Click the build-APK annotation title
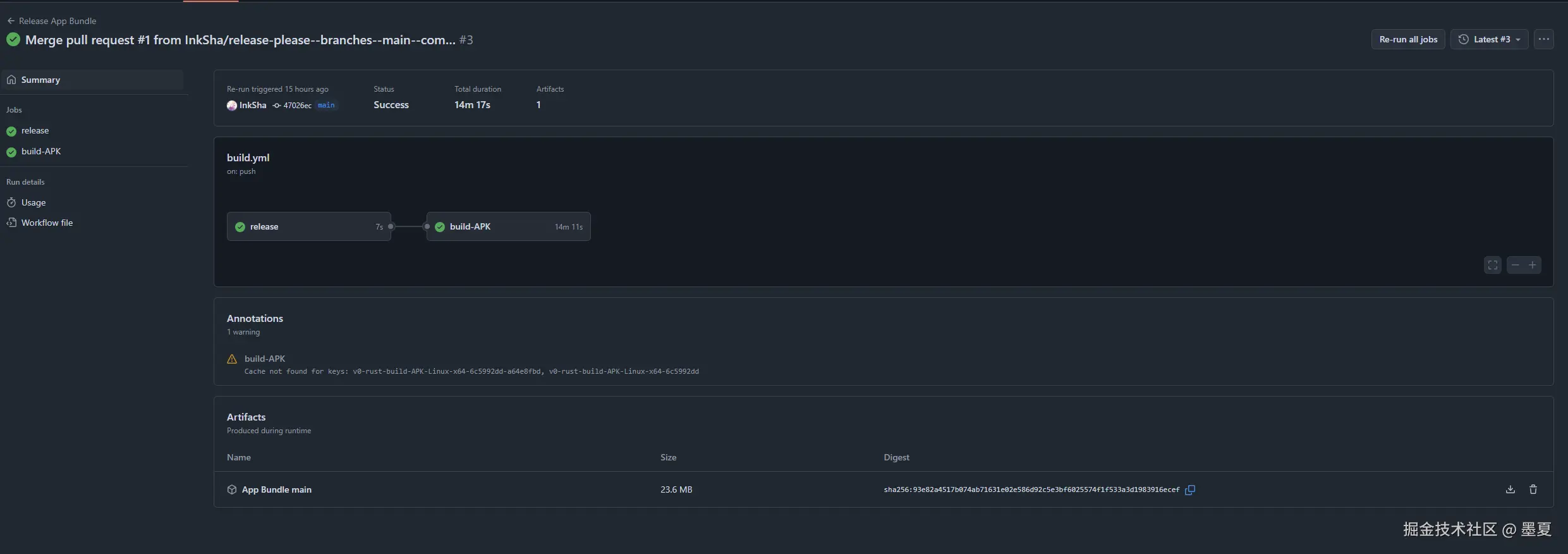Image resolution: width=1568 pixels, height=554 pixels. [x=265, y=359]
